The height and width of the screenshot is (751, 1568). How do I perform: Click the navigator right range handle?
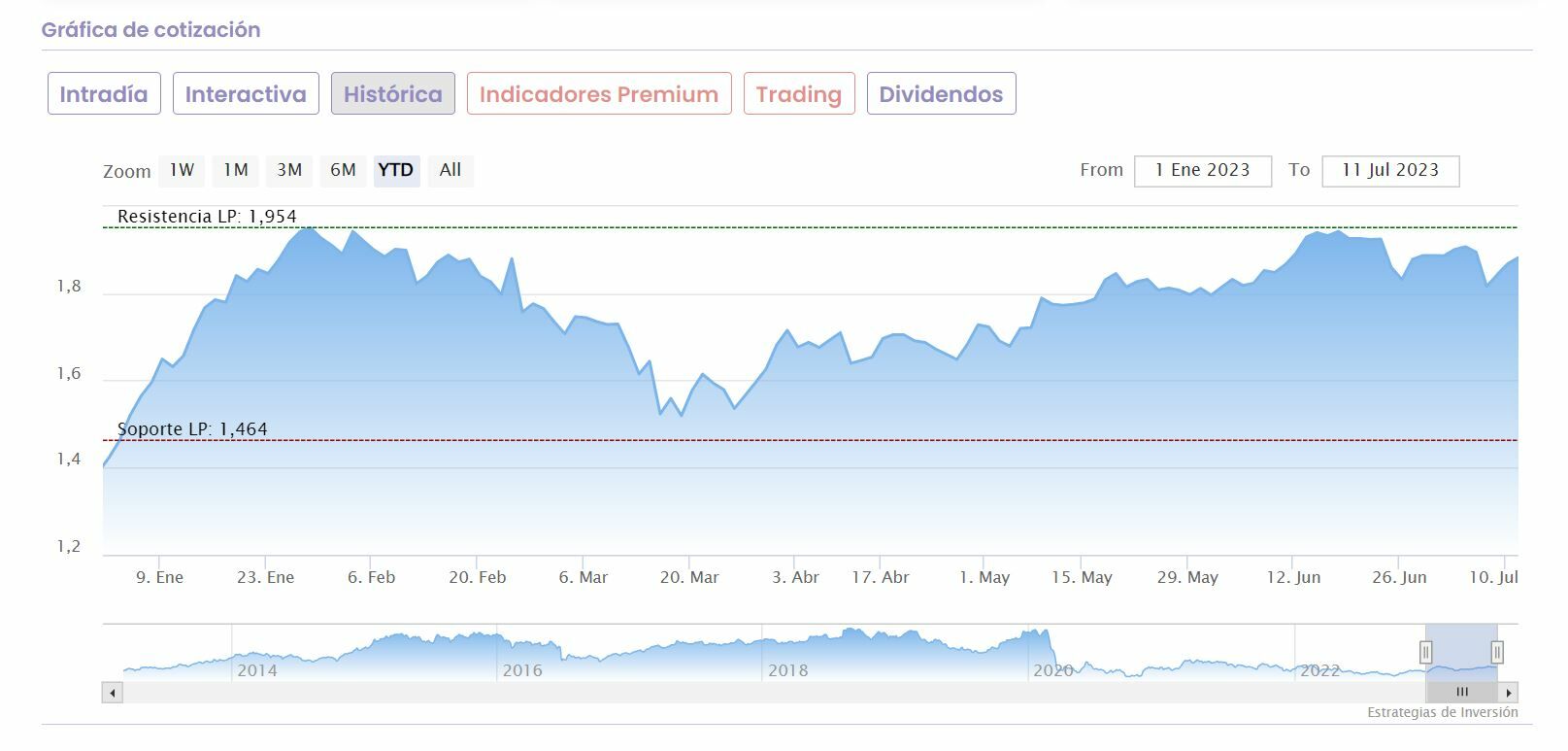pyautogui.click(x=1497, y=652)
